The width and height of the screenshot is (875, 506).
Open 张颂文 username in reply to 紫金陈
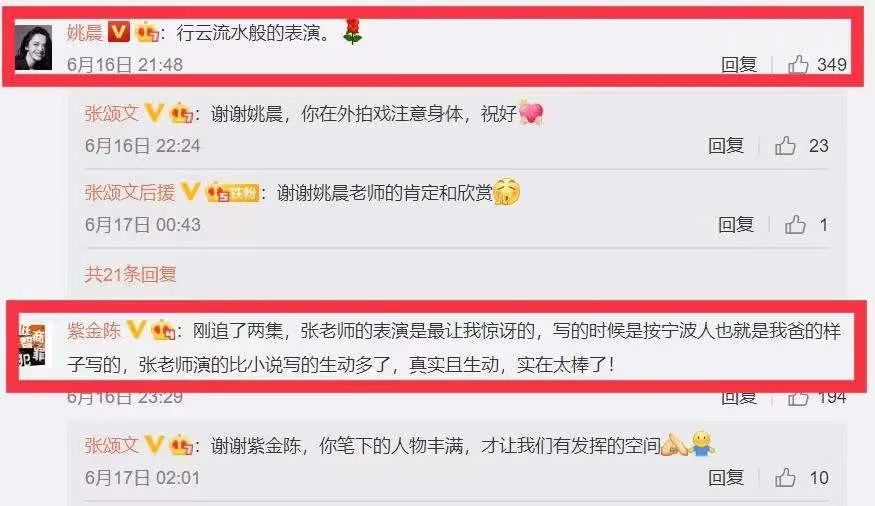click(x=112, y=445)
